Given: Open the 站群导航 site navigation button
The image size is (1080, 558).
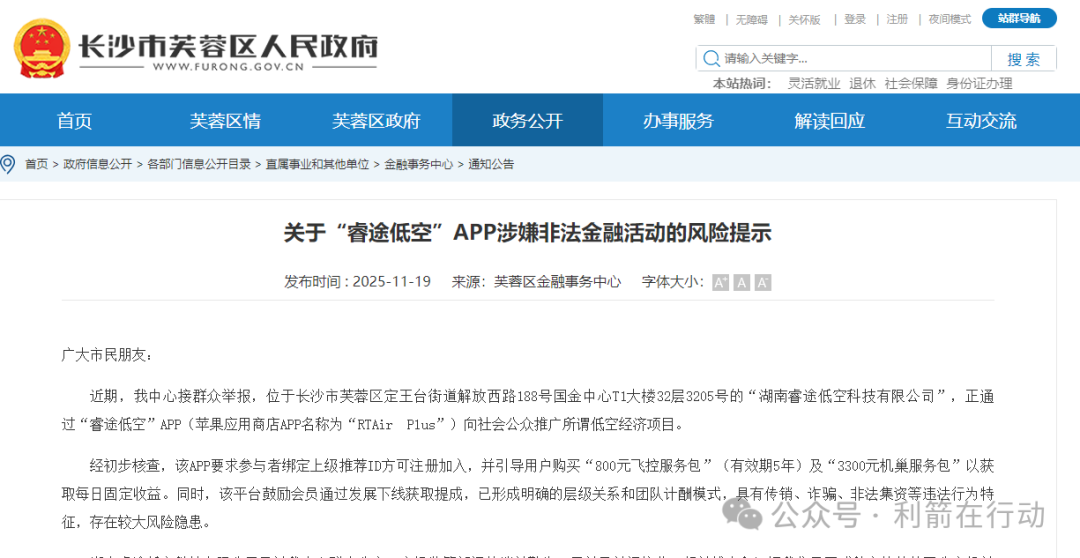Looking at the screenshot, I should point(1018,18).
